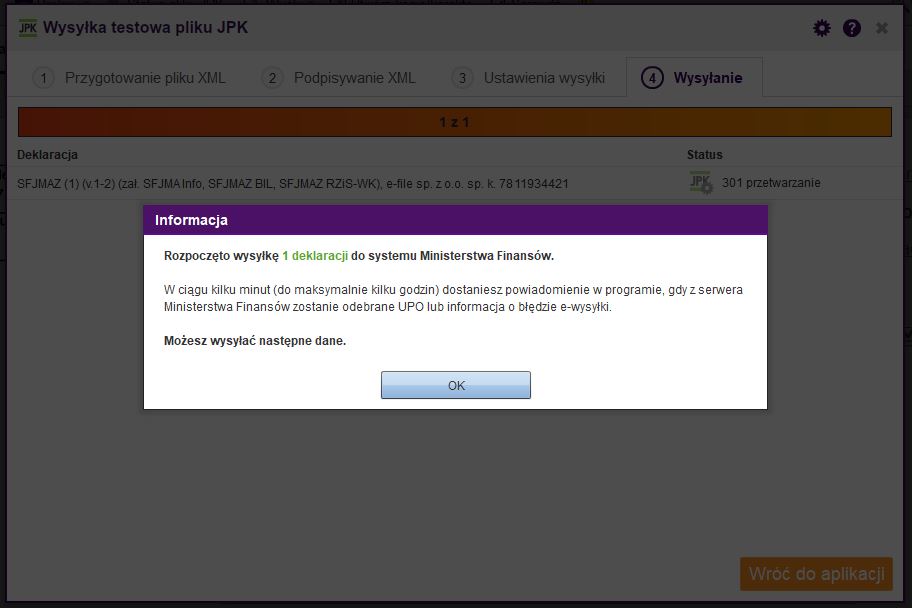Click OK in the Informacja dialog
Screen dimensions: 912x608
[x=455, y=385]
